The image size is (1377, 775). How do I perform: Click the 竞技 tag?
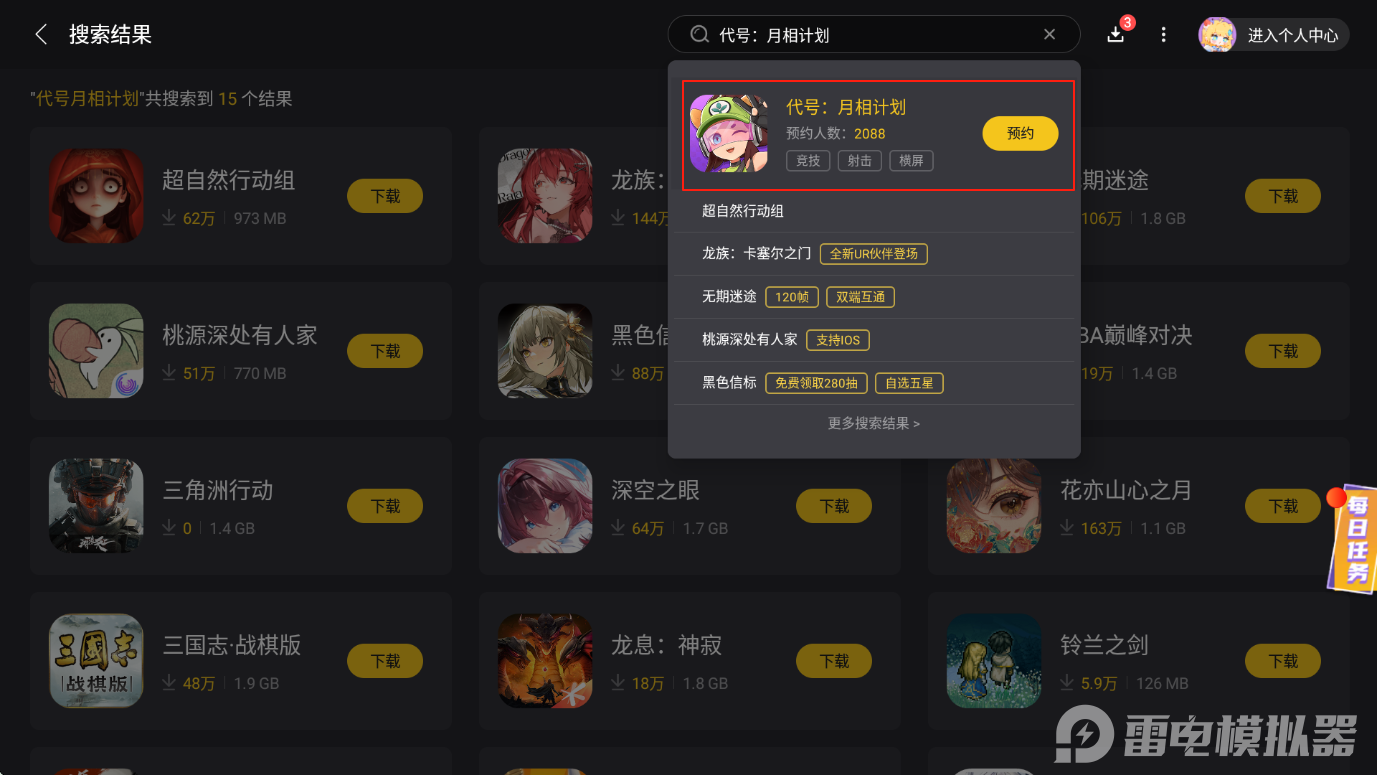pos(808,160)
